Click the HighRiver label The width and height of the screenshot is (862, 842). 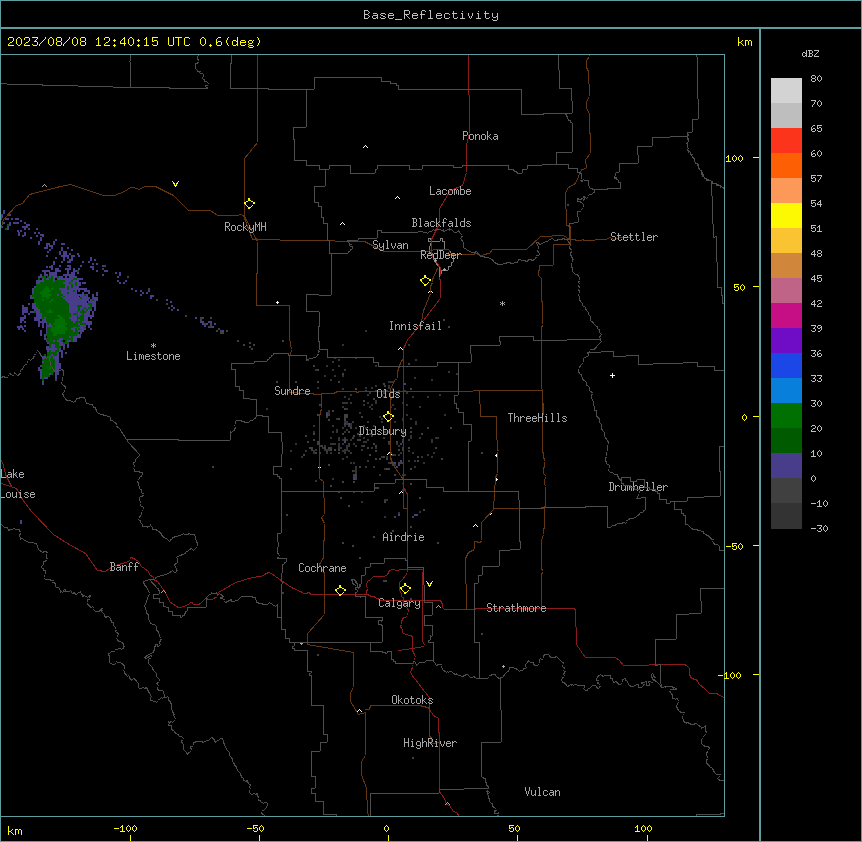tap(430, 743)
